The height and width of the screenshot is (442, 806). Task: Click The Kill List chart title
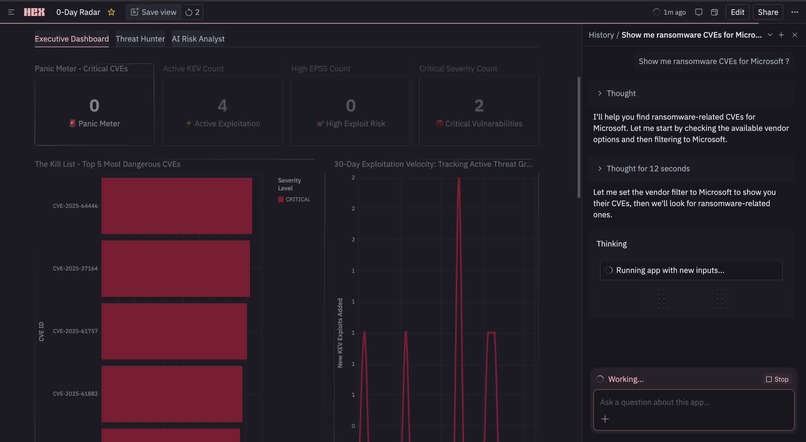point(107,164)
